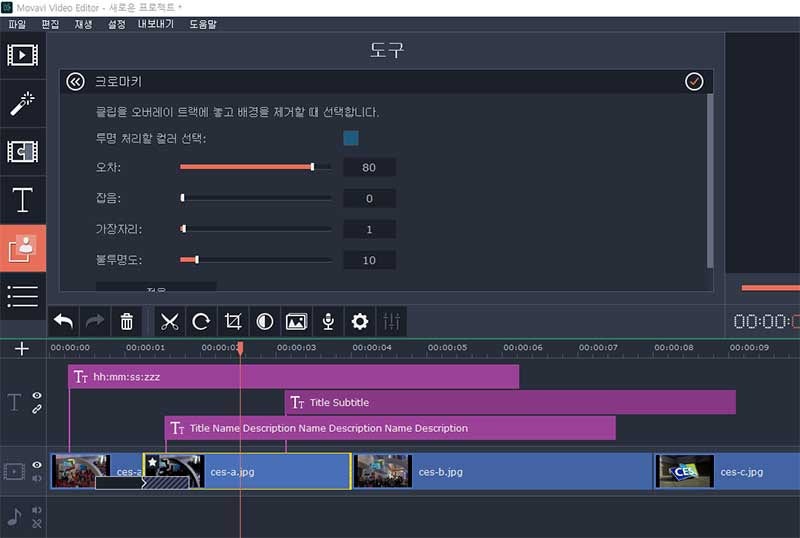Open the more tools list icon
This screenshot has width=800, height=538.
pos(22,296)
